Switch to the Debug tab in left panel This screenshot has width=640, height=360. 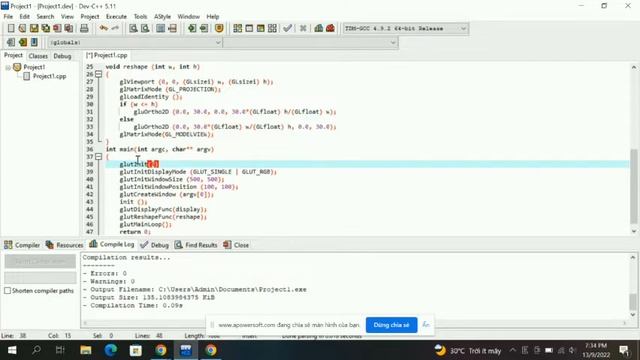(62, 56)
